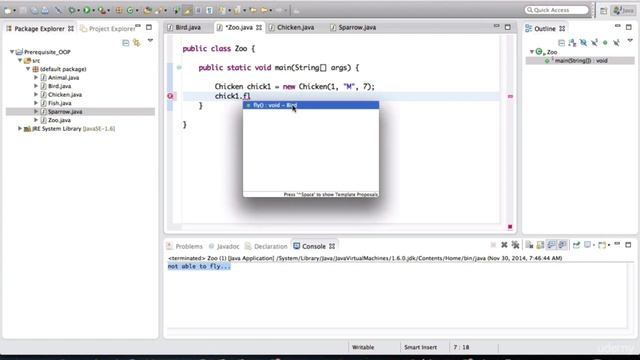
Task: Toggle Hide Static Members in Outline
Action: 594,43
